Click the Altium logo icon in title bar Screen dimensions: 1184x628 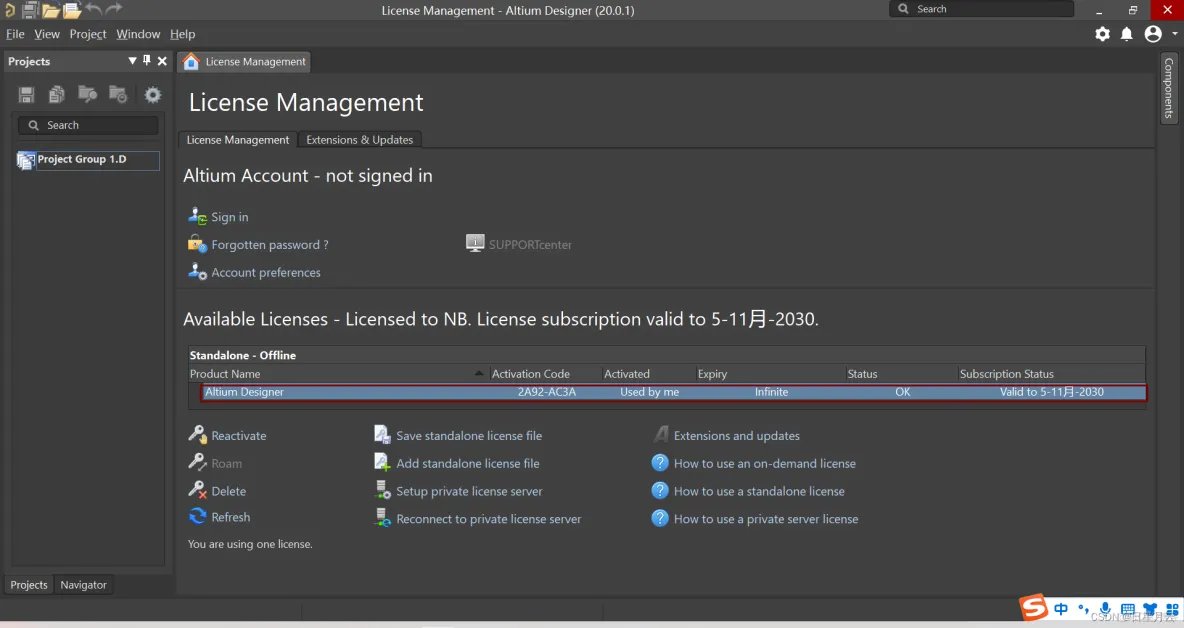(x=10, y=10)
